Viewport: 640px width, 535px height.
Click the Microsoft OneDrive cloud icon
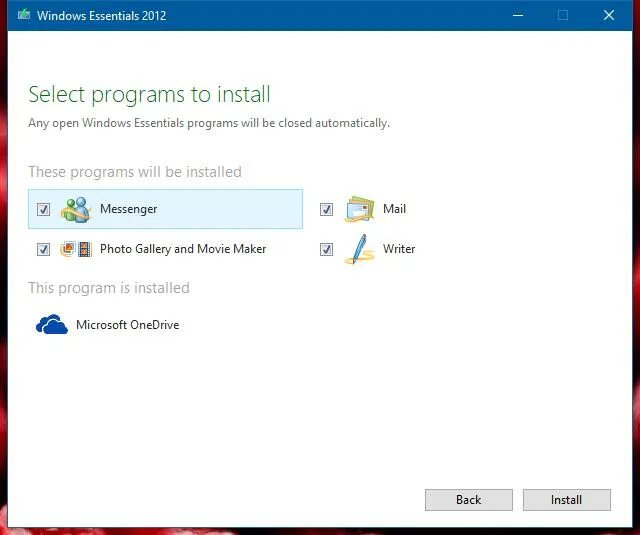51,324
